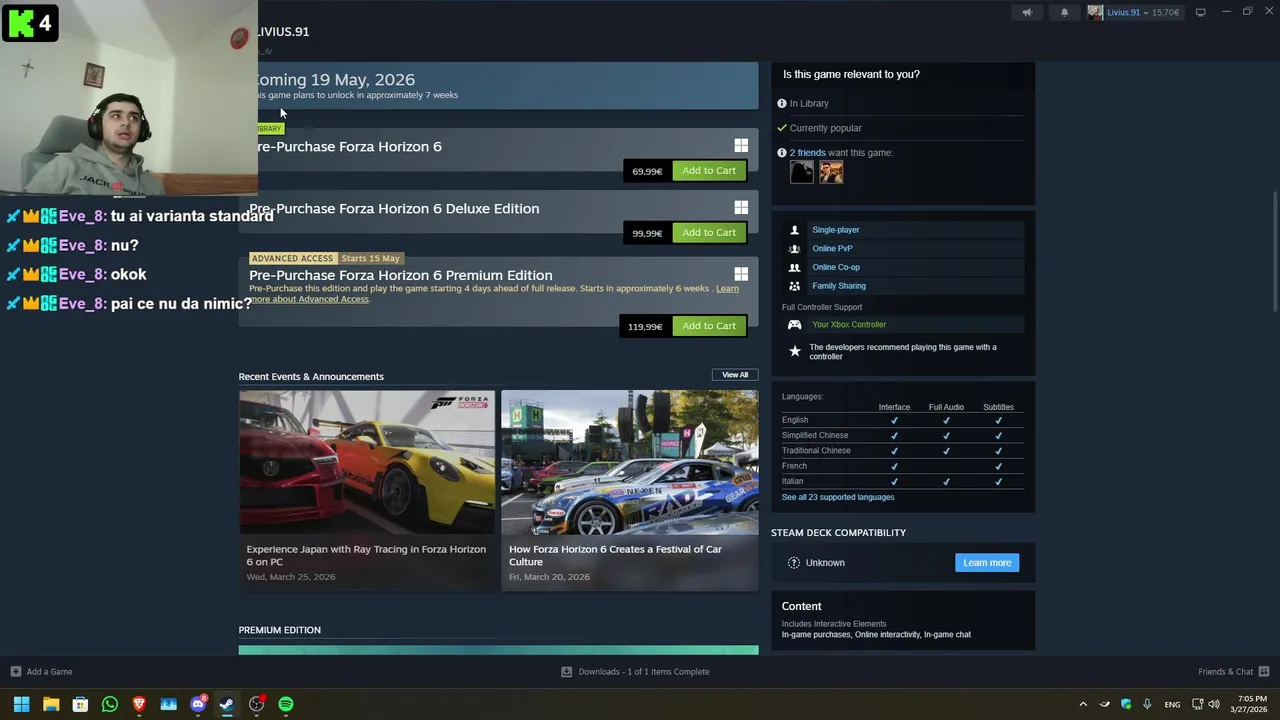The width and height of the screenshot is (1280, 720).
Task: Click the Family Sharing icon
Action: (795, 286)
